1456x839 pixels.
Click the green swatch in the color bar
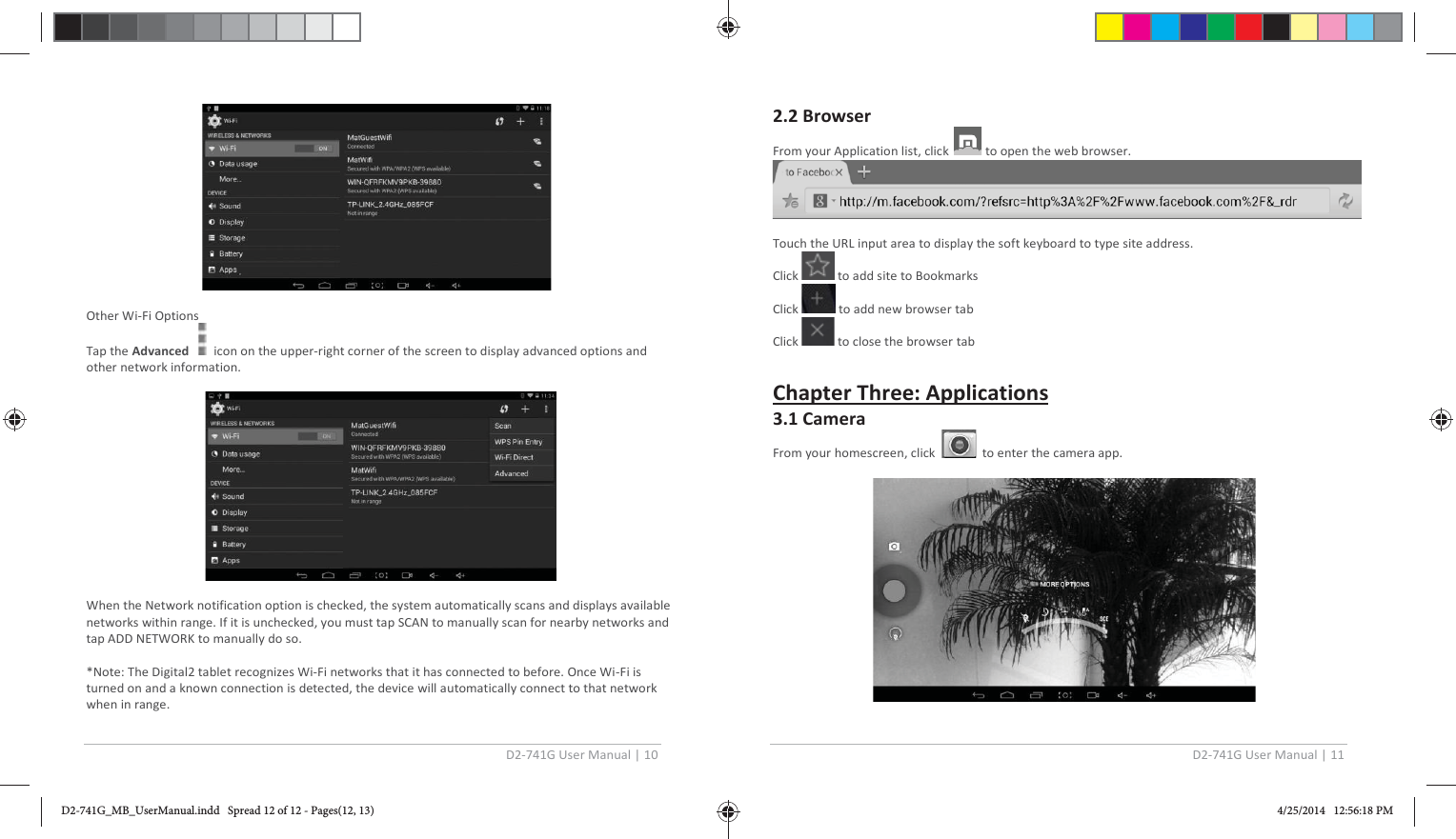click(x=1221, y=27)
